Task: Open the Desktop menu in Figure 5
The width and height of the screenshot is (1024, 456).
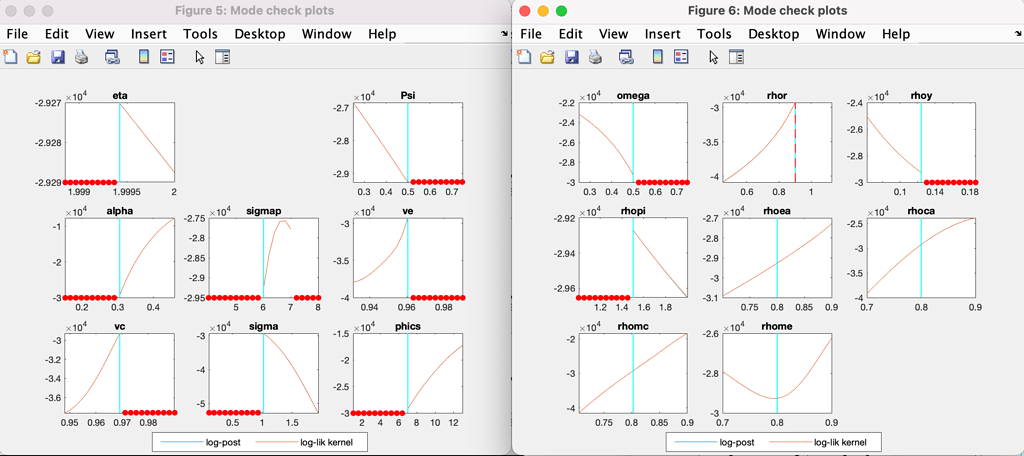Action: click(259, 34)
